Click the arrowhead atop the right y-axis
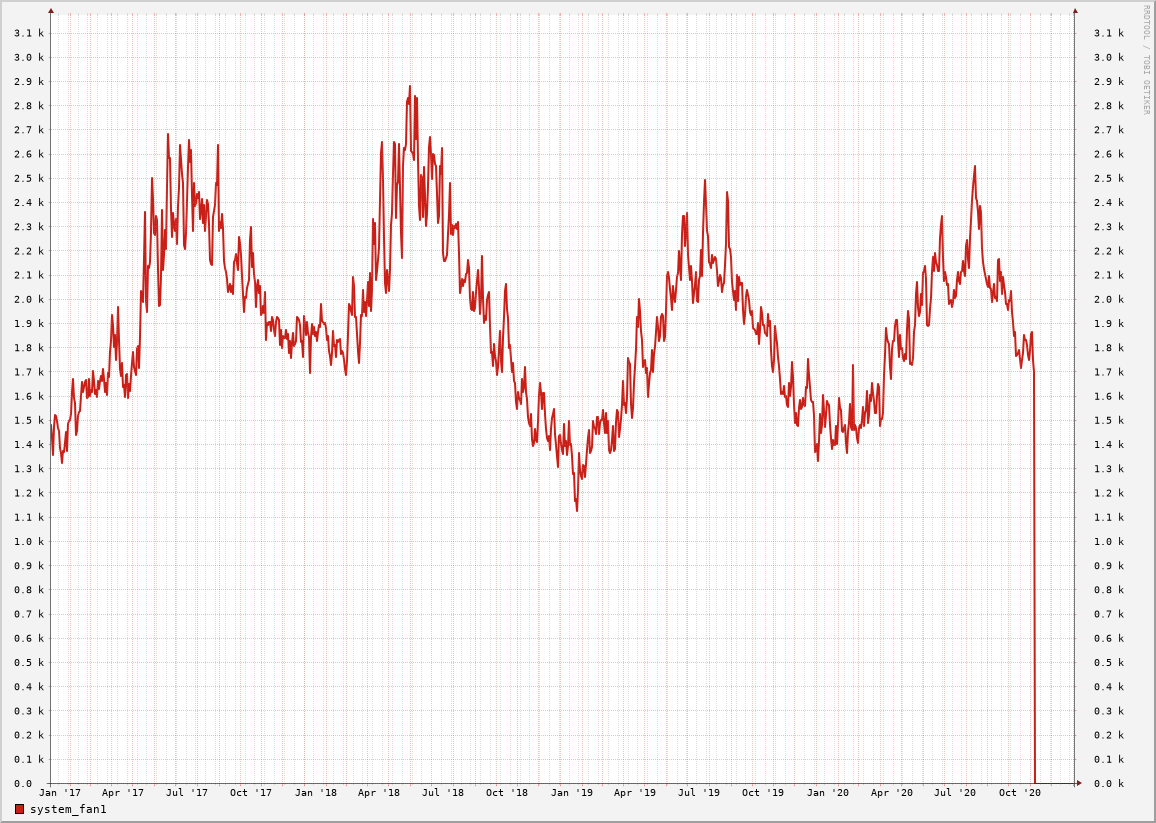 [1075, 11]
